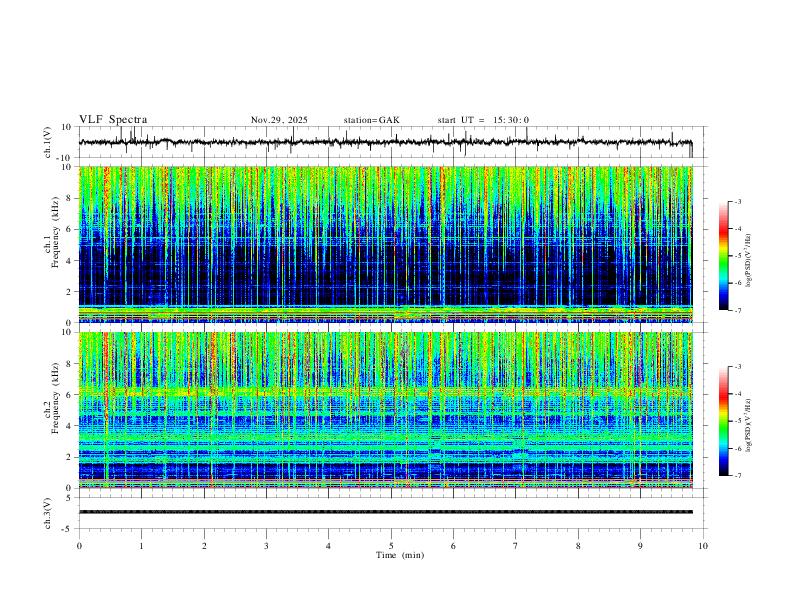
Task: Click the "-5" tick on ch.3(V) axis
Action: click(x=68, y=529)
